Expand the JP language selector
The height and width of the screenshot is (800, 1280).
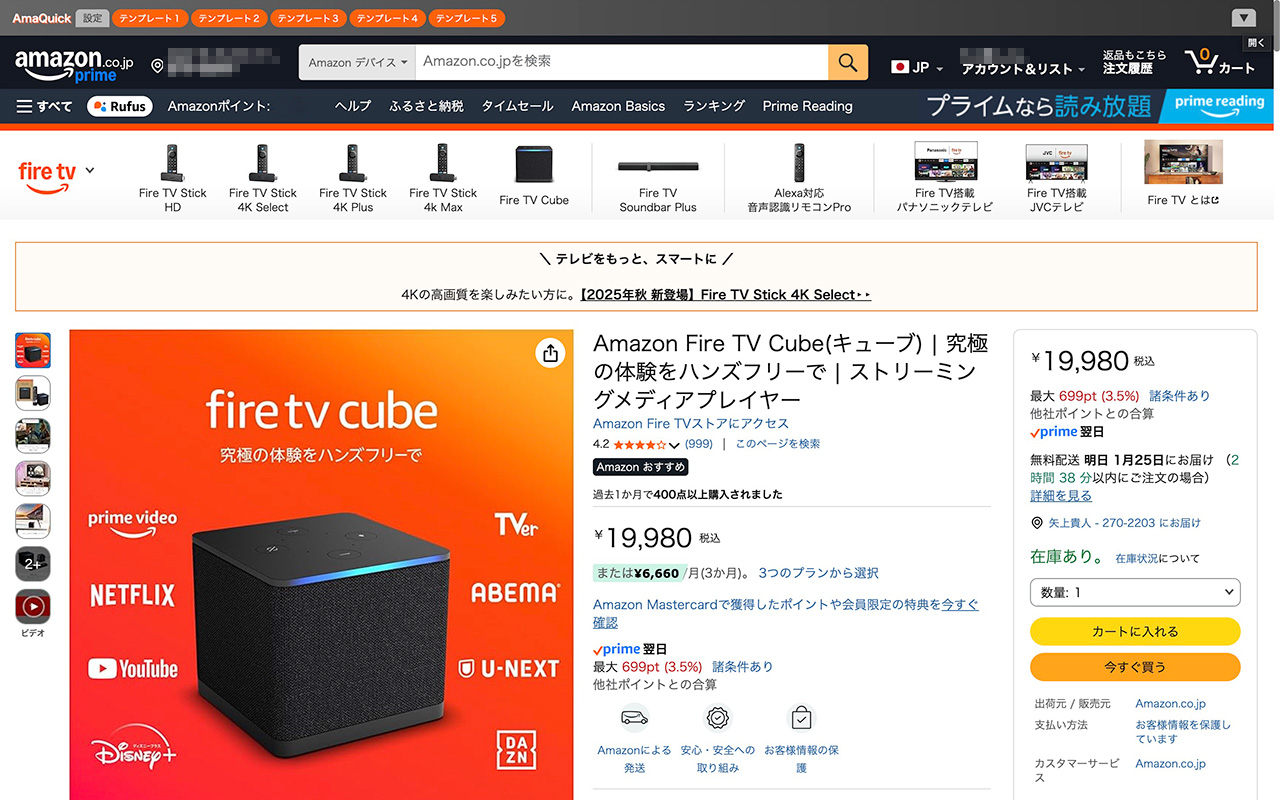(x=917, y=67)
